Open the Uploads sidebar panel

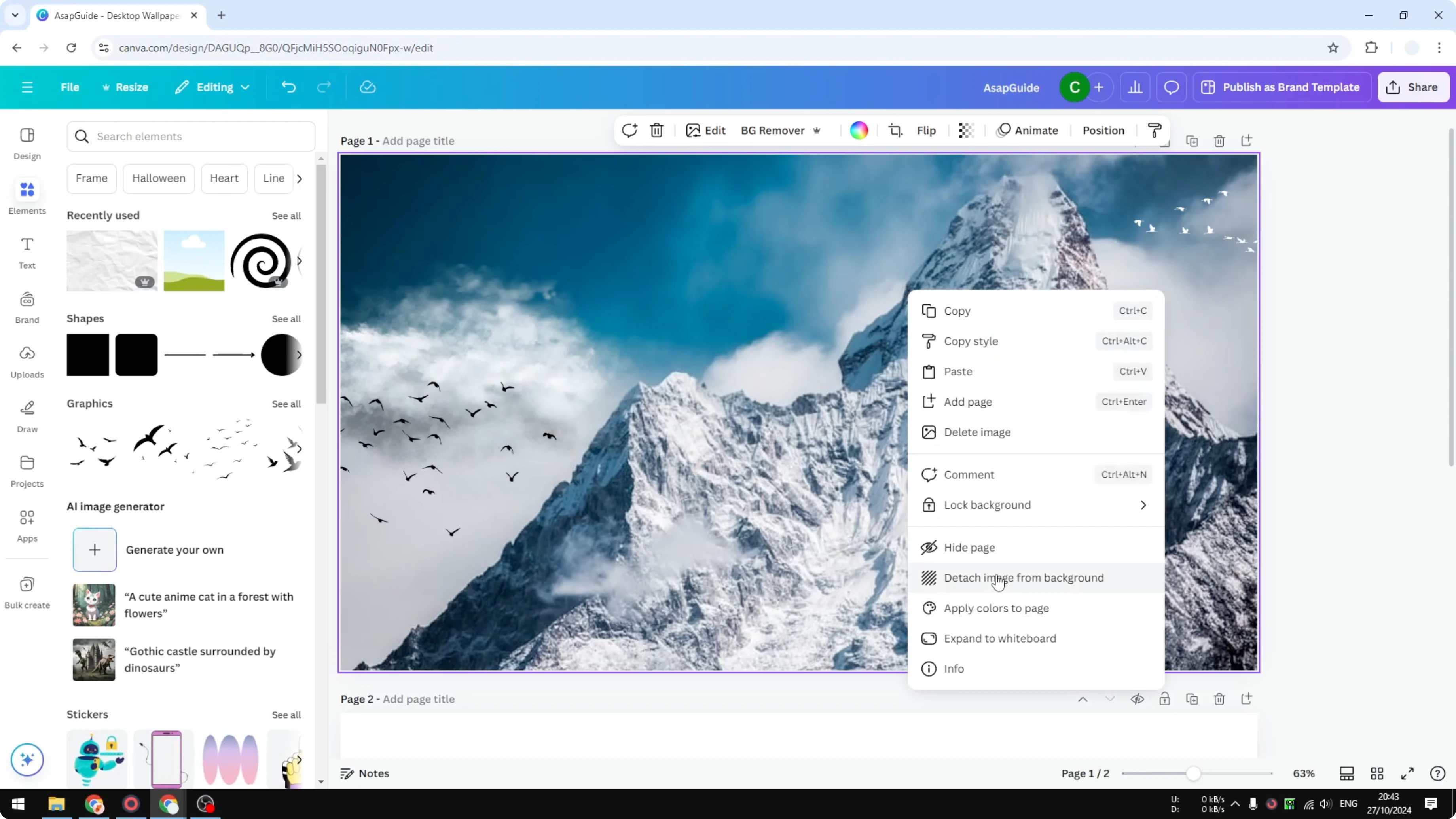coord(27,362)
